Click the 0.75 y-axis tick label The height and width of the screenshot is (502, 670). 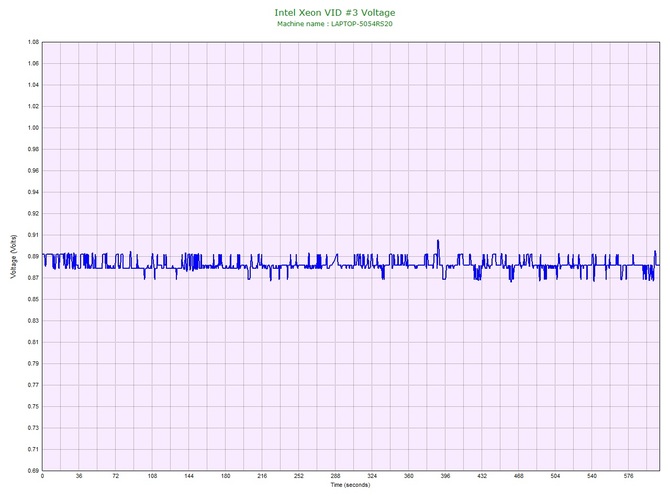(x=33, y=406)
